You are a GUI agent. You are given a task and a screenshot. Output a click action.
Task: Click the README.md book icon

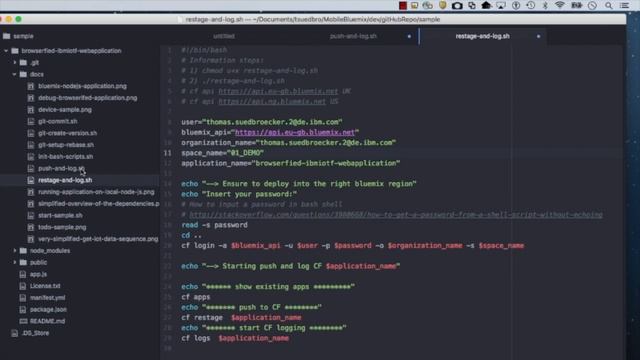pyautogui.click(x=23, y=321)
